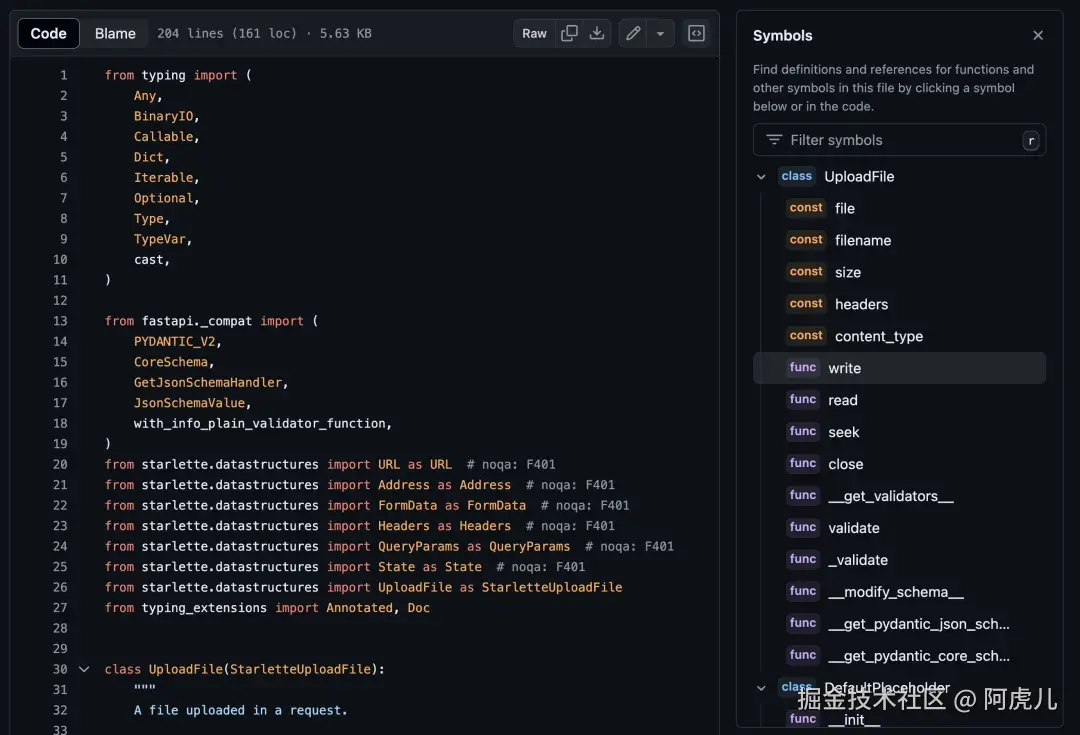Jump to the close function symbol
This screenshot has width=1080, height=735.
(x=899, y=464)
